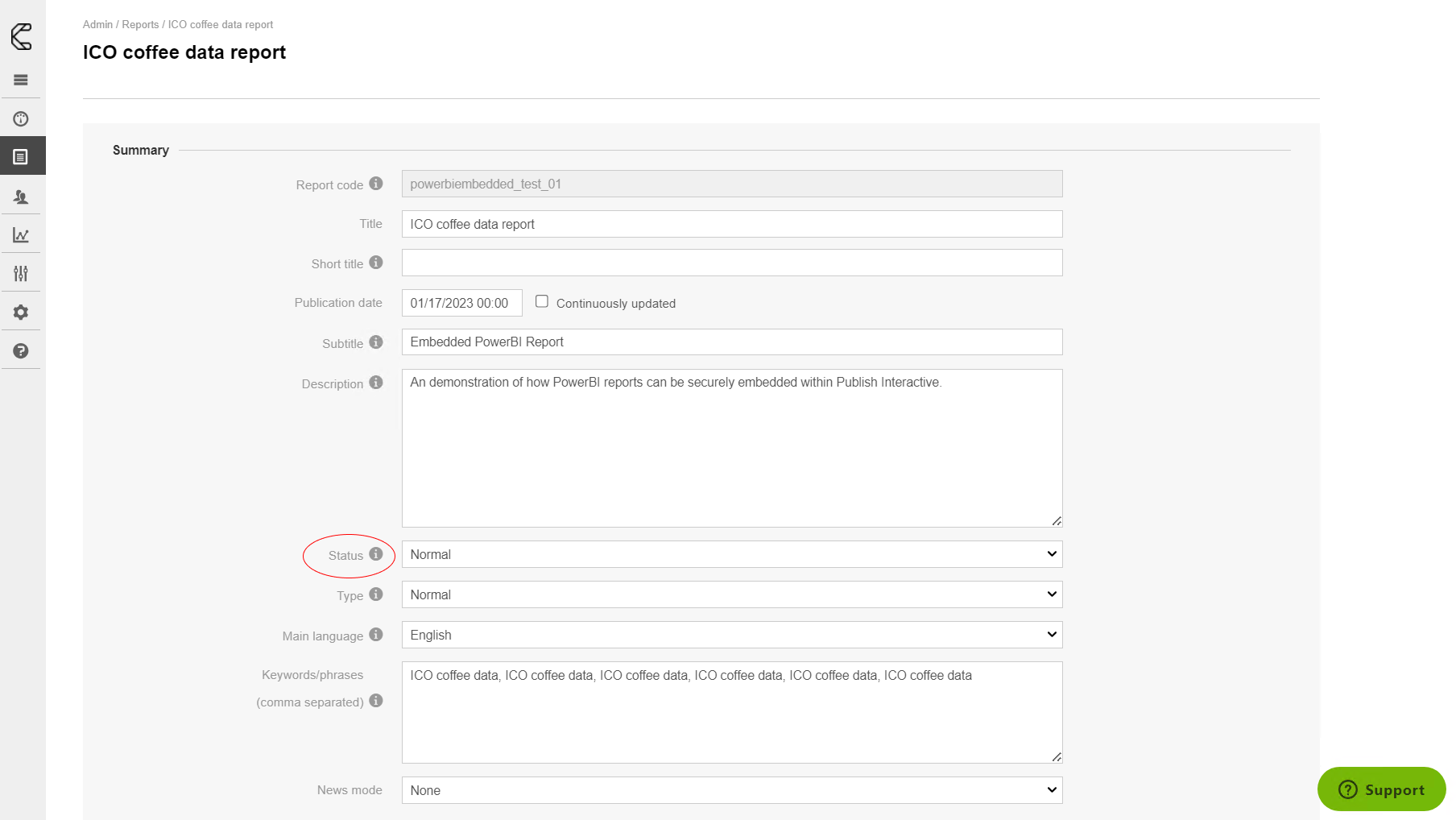Expand the Type dropdown
Viewport: 1456px width, 820px height.
click(731, 594)
